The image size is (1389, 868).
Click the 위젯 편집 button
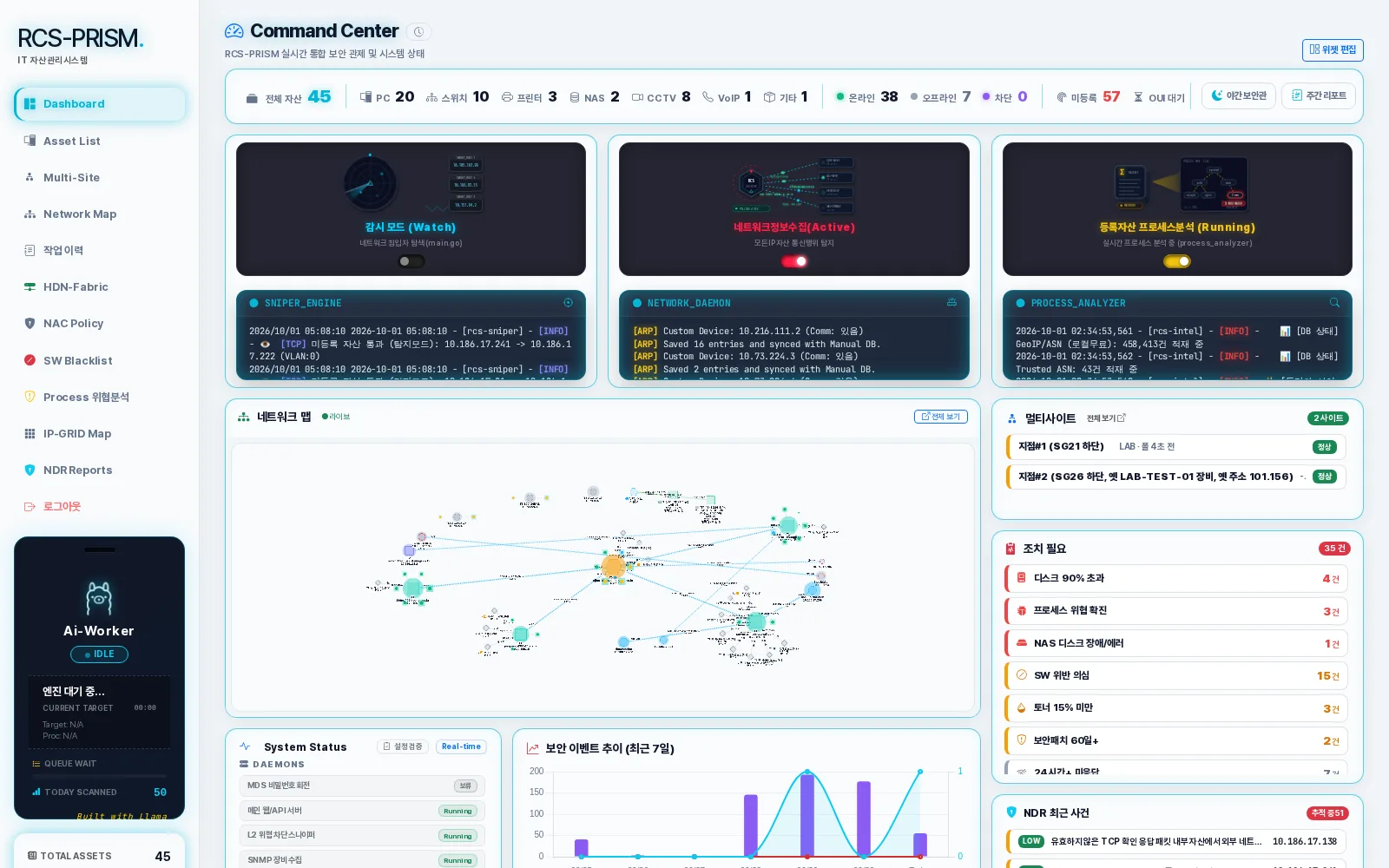(x=1333, y=50)
